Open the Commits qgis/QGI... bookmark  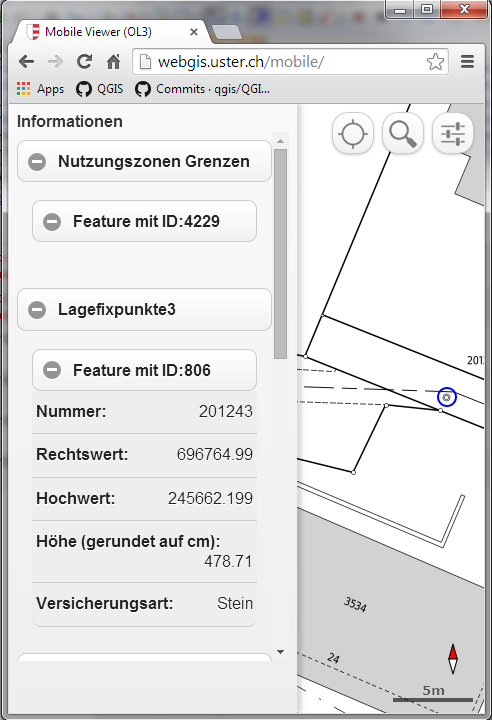coord(203,89)
